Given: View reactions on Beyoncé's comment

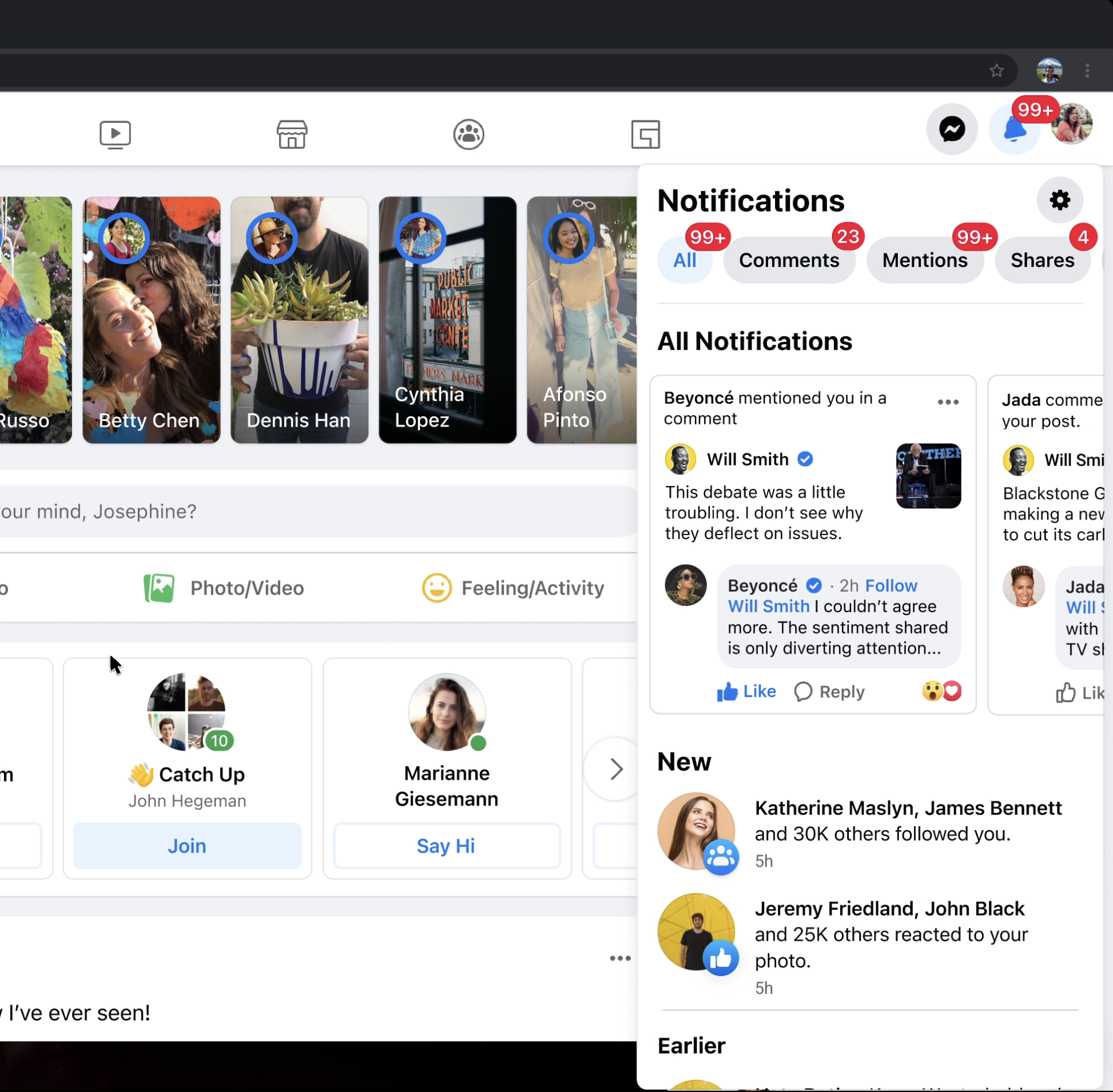Looking at the screenshot, I should coord(941,691).
